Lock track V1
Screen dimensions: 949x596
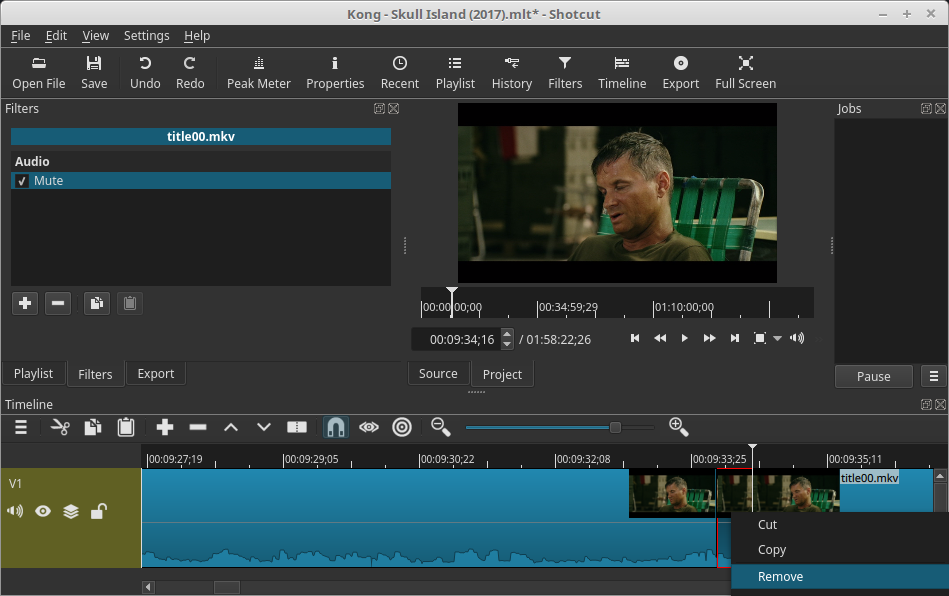tap(99, 511)
